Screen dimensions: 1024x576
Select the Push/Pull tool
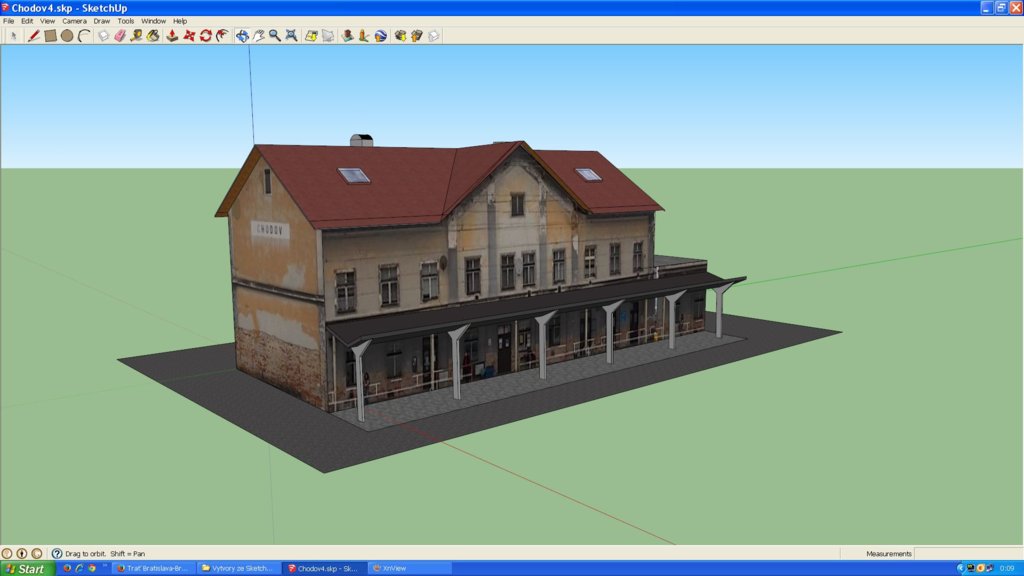click(172, 35)
